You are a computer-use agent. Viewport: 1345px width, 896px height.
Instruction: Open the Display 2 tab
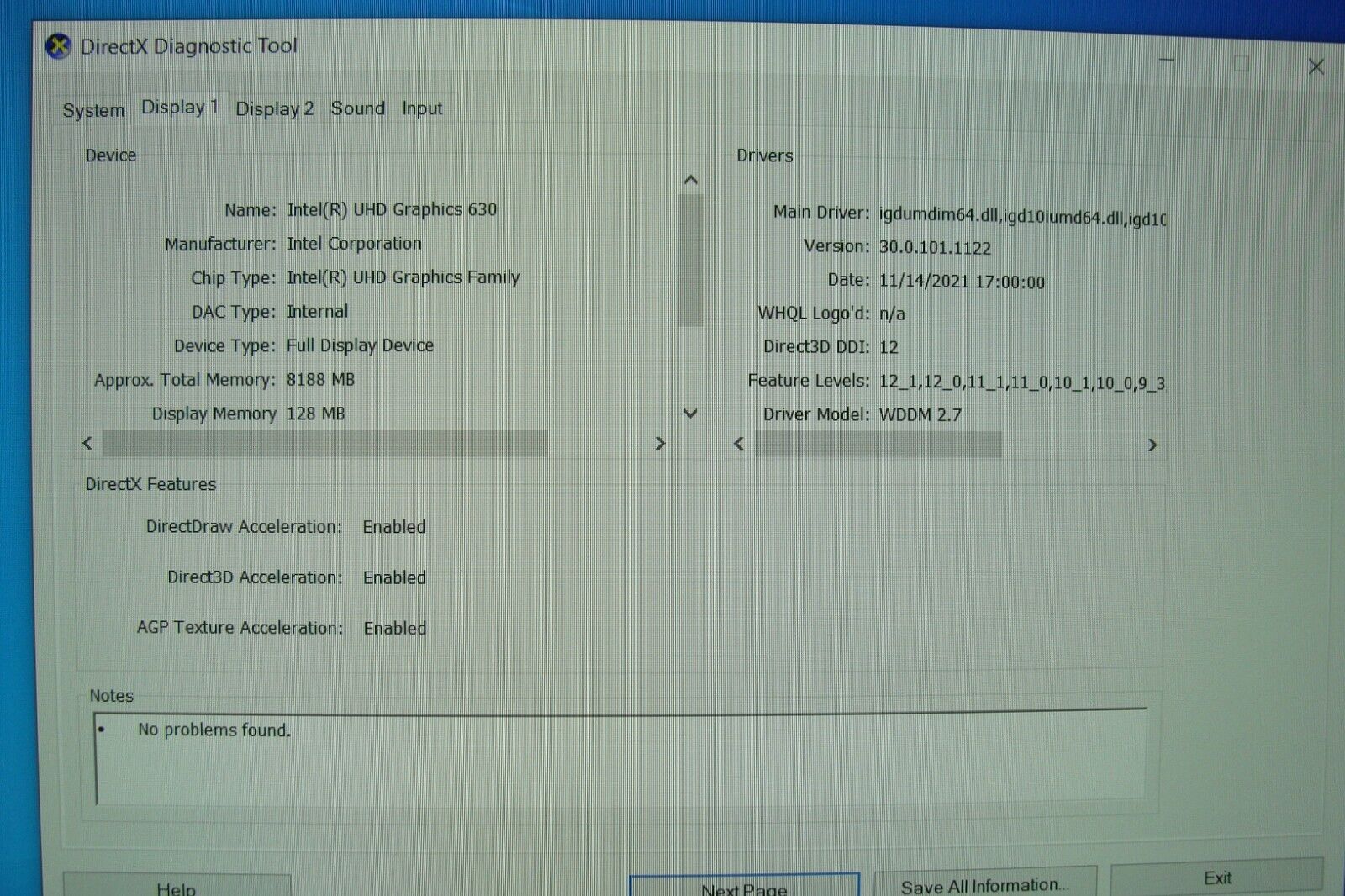(x=274, y=108)
